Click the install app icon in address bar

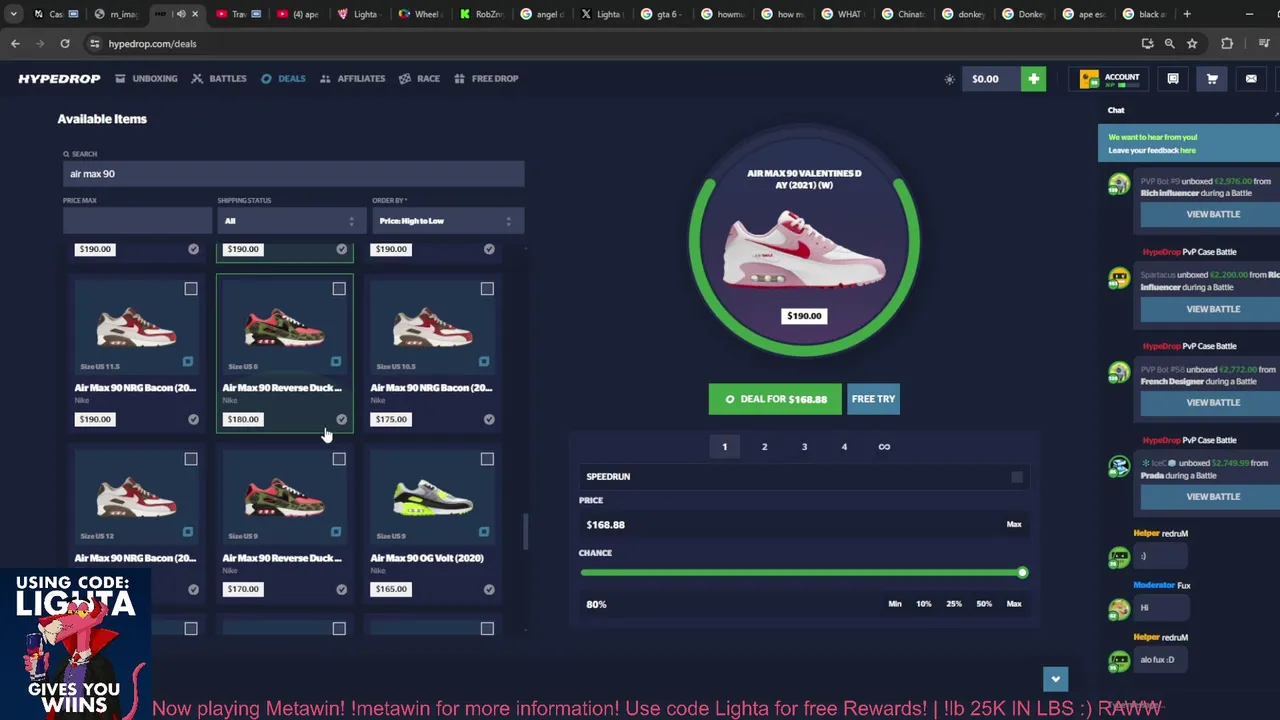pos(1147,43)
